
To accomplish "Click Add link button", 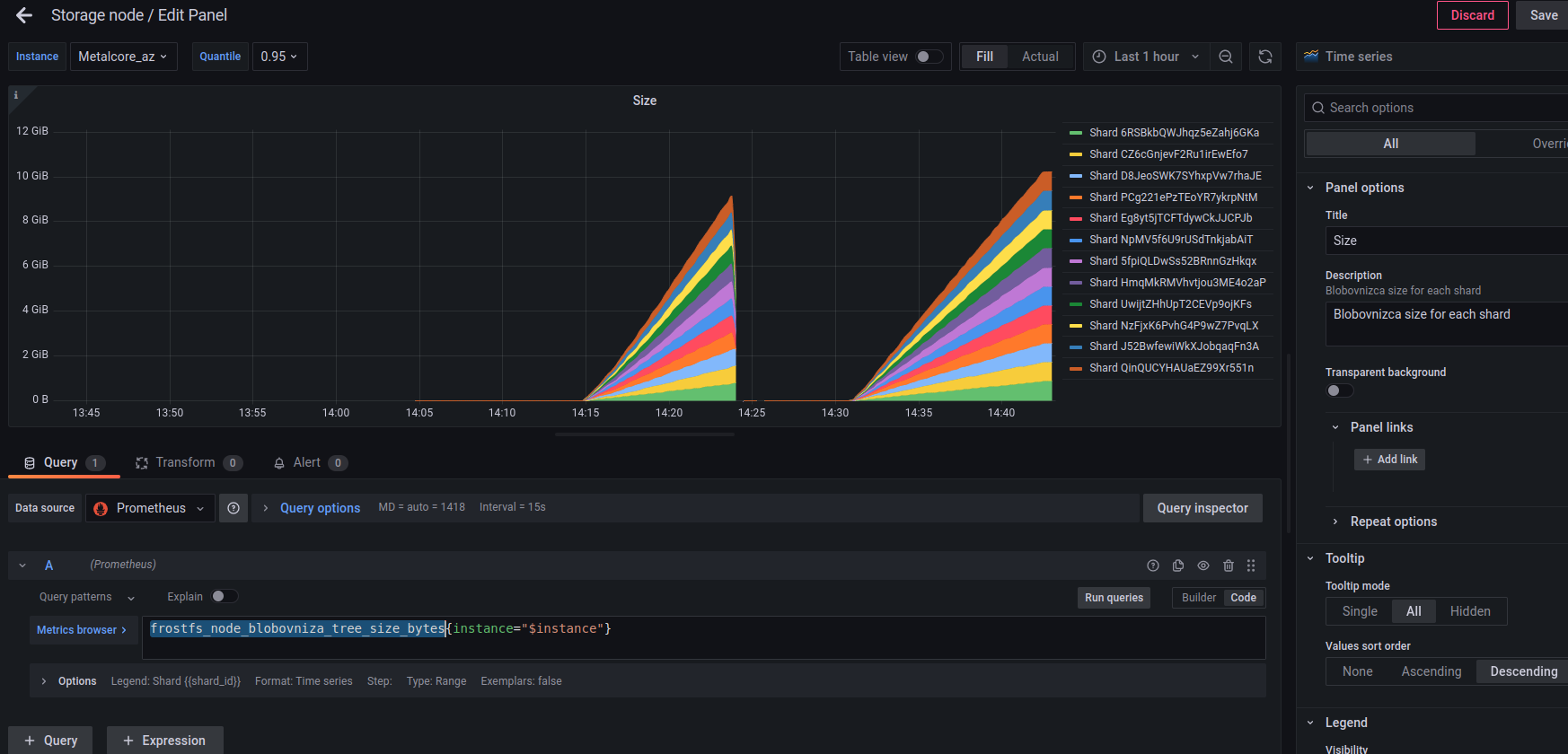I will (1389, 460).
